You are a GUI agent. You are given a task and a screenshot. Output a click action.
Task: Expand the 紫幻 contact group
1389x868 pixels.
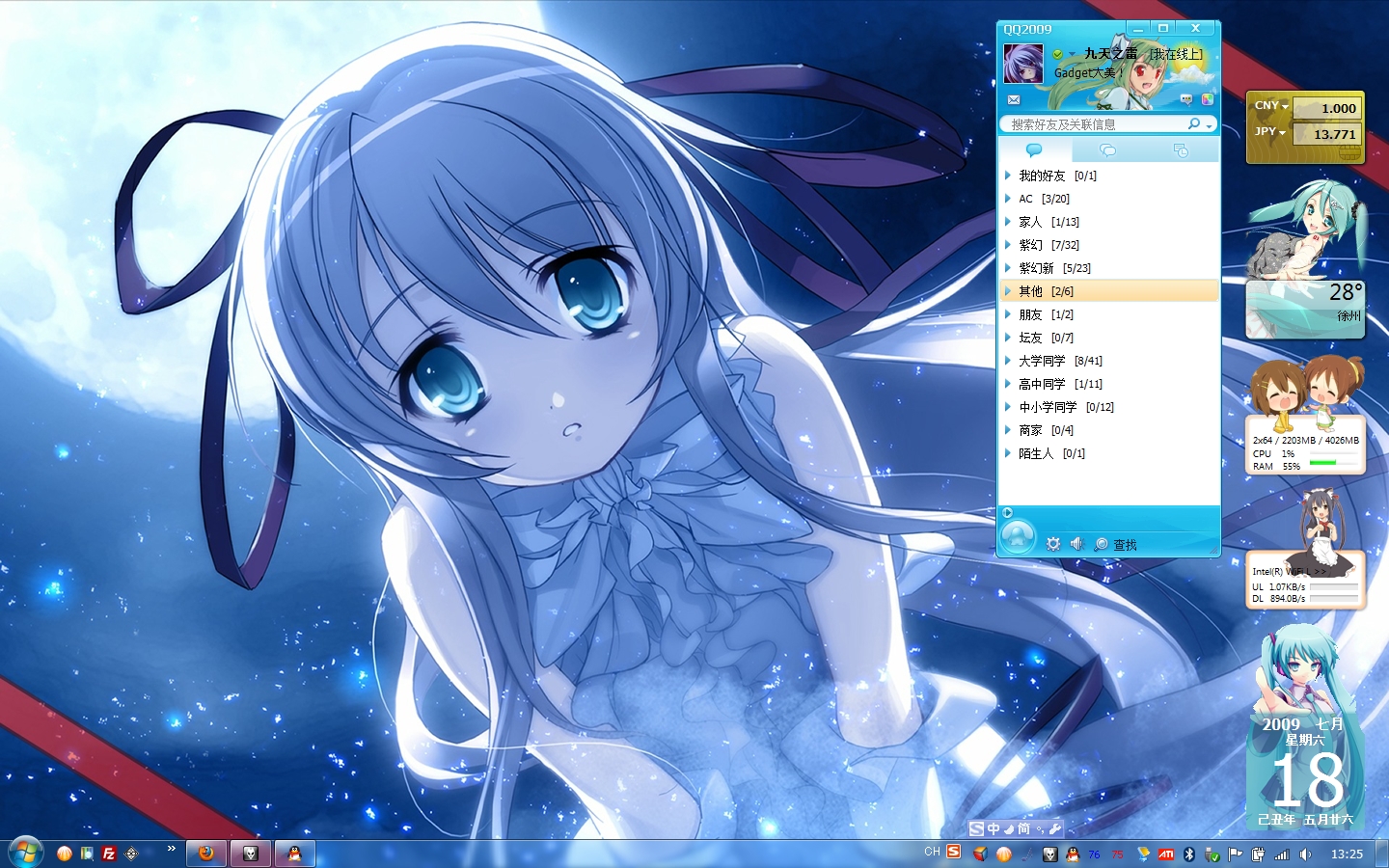click(1030, 245)
